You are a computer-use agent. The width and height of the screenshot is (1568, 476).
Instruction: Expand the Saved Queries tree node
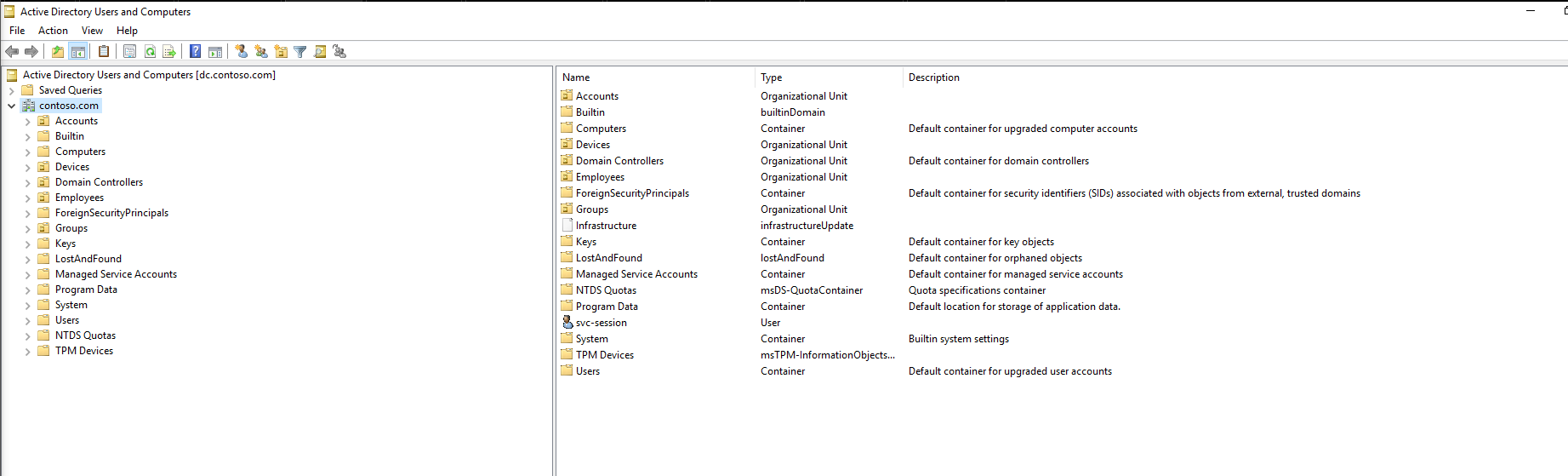coord(12,90)
